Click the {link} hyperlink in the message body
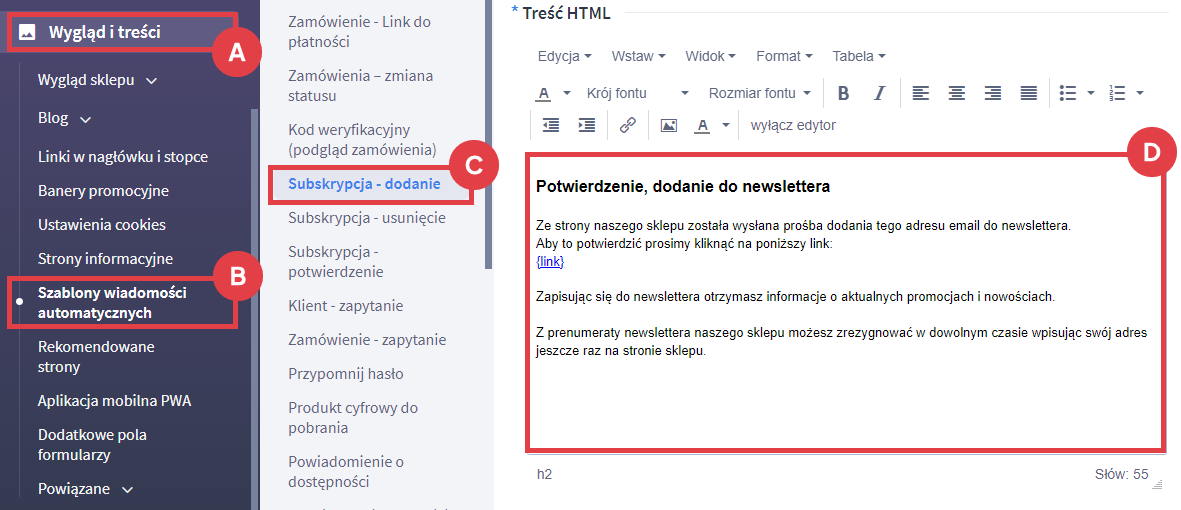Screen dimensions: 1181x510 point(550,261)
